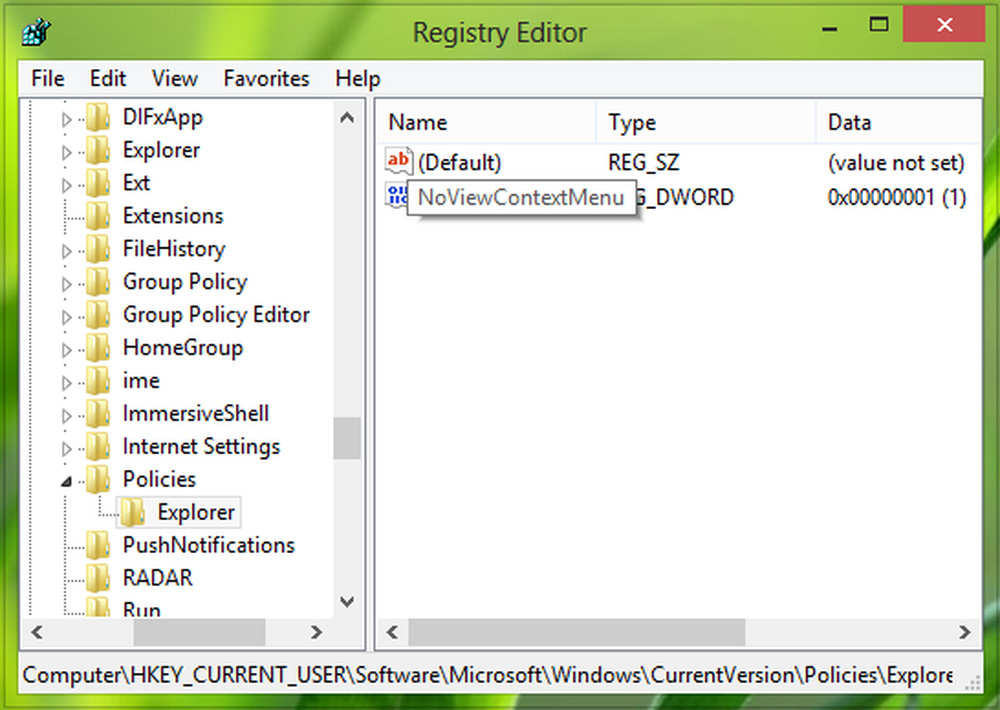This screenshot has width=1000, height=710.
Task: Click the folder icon beside DIFxApp
Action: click(x=98, y=117)
